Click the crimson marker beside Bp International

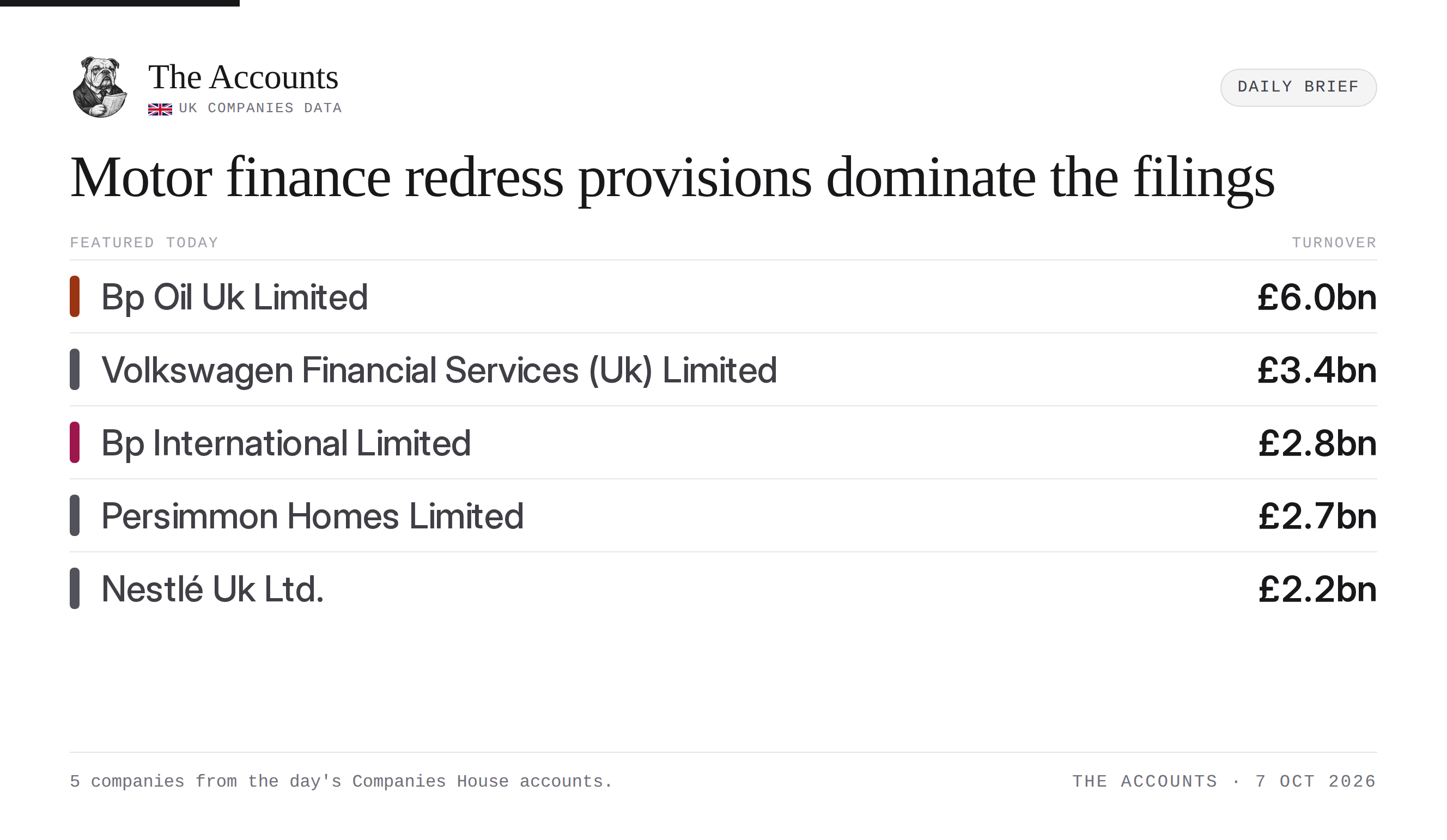point(75,442)
